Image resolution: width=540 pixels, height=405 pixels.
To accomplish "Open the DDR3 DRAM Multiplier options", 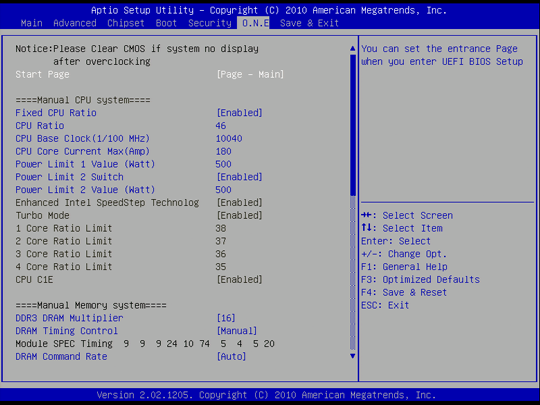I will [226, 318].
